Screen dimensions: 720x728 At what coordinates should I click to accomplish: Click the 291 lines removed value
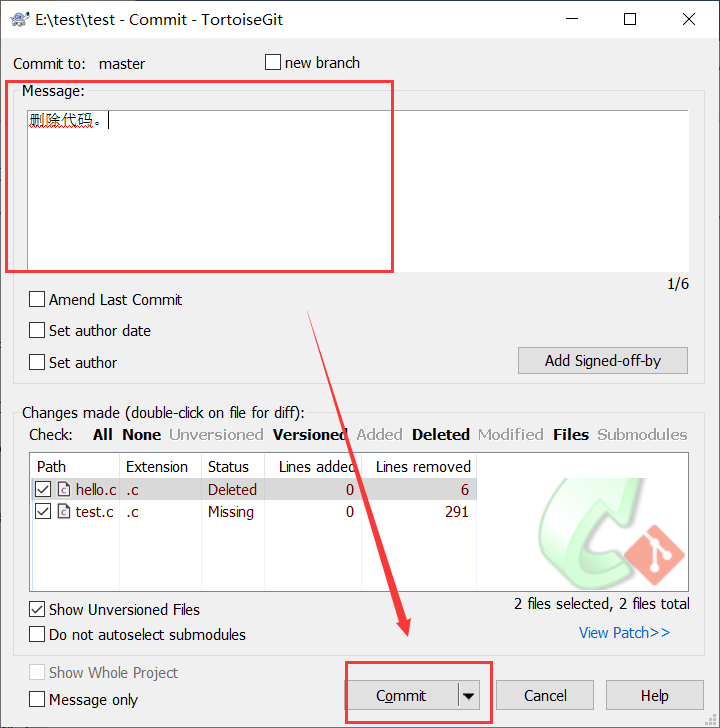457,512
